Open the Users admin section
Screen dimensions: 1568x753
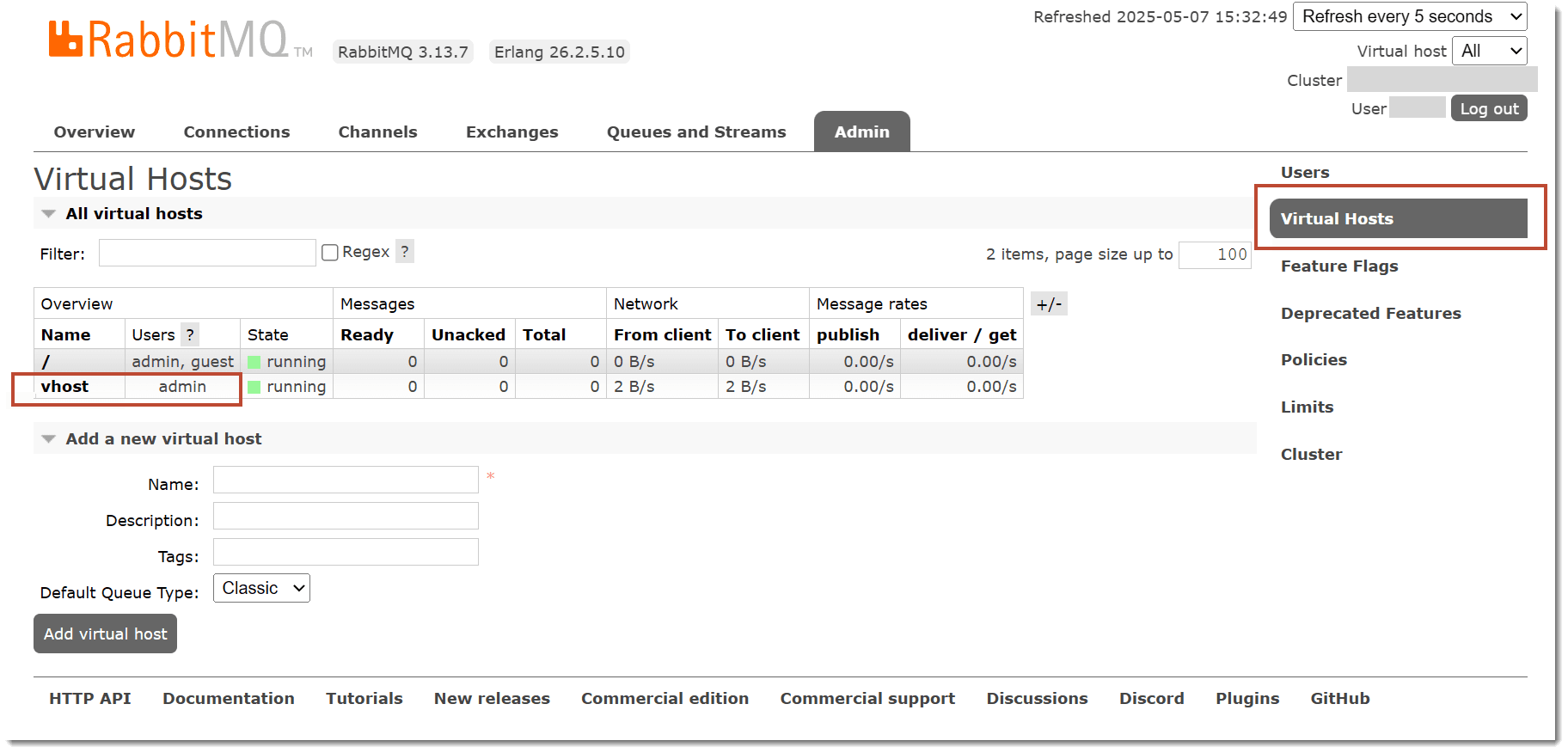click(x=1305, y=172)
